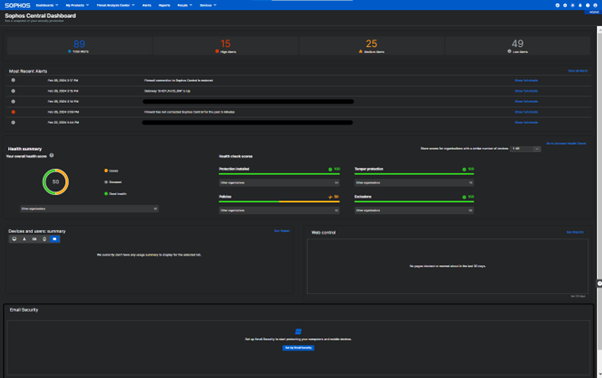
Task: Click the Gateway is Up alert text
Action: 167,91
